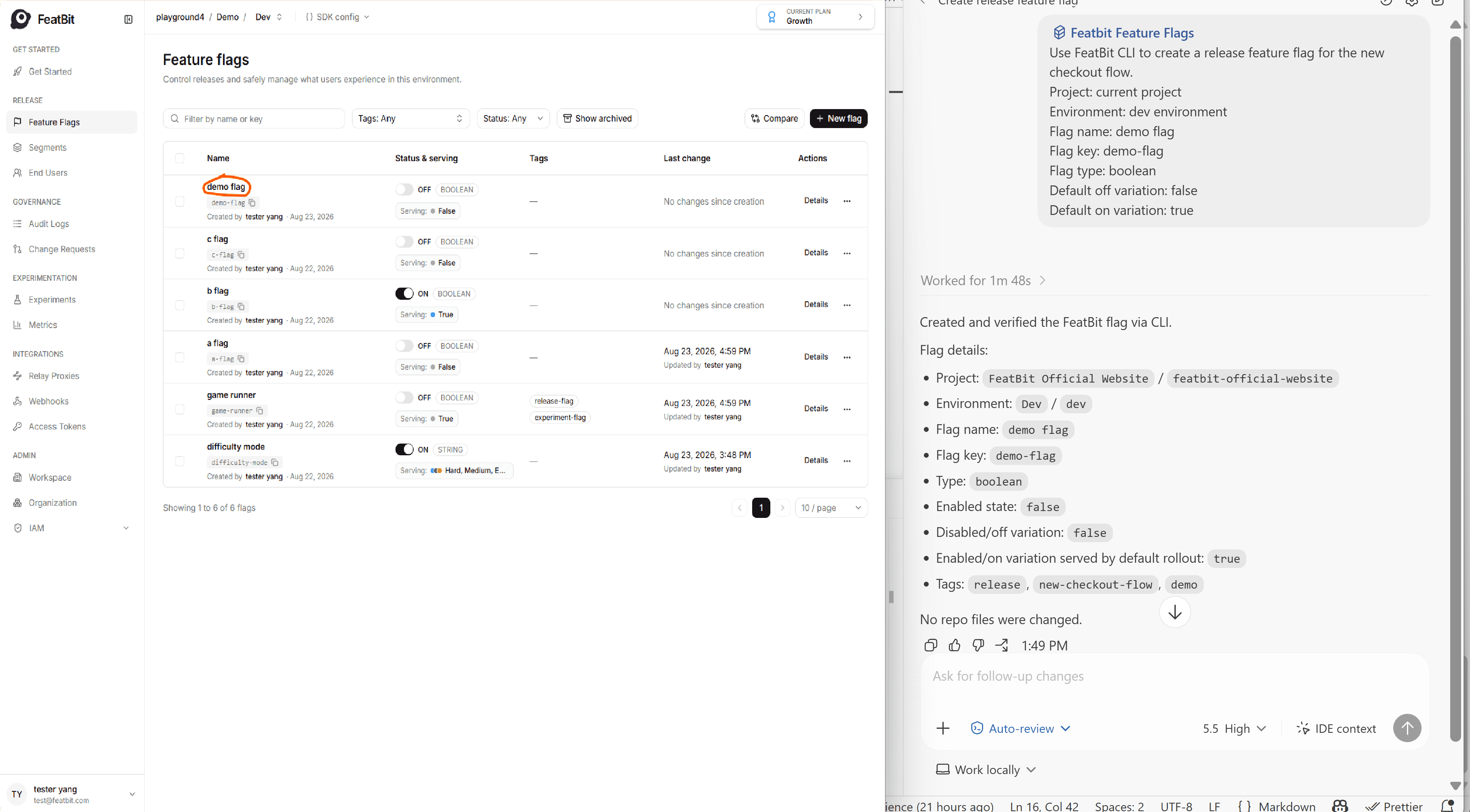This screenshot has width=1470, height=812.
Task: Copy the difficulty-mode key
Action: coord(274,462)
